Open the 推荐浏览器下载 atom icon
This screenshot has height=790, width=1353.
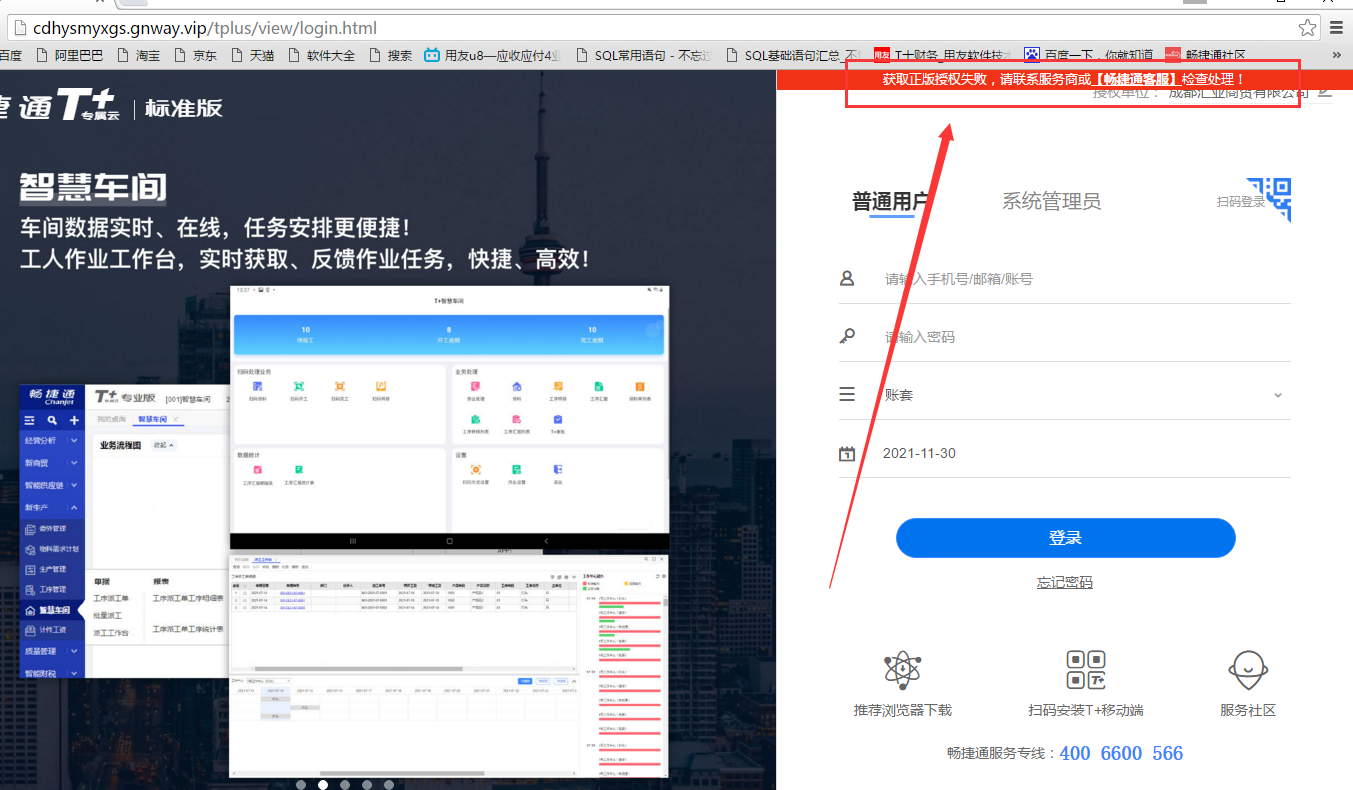click(902, 670)
